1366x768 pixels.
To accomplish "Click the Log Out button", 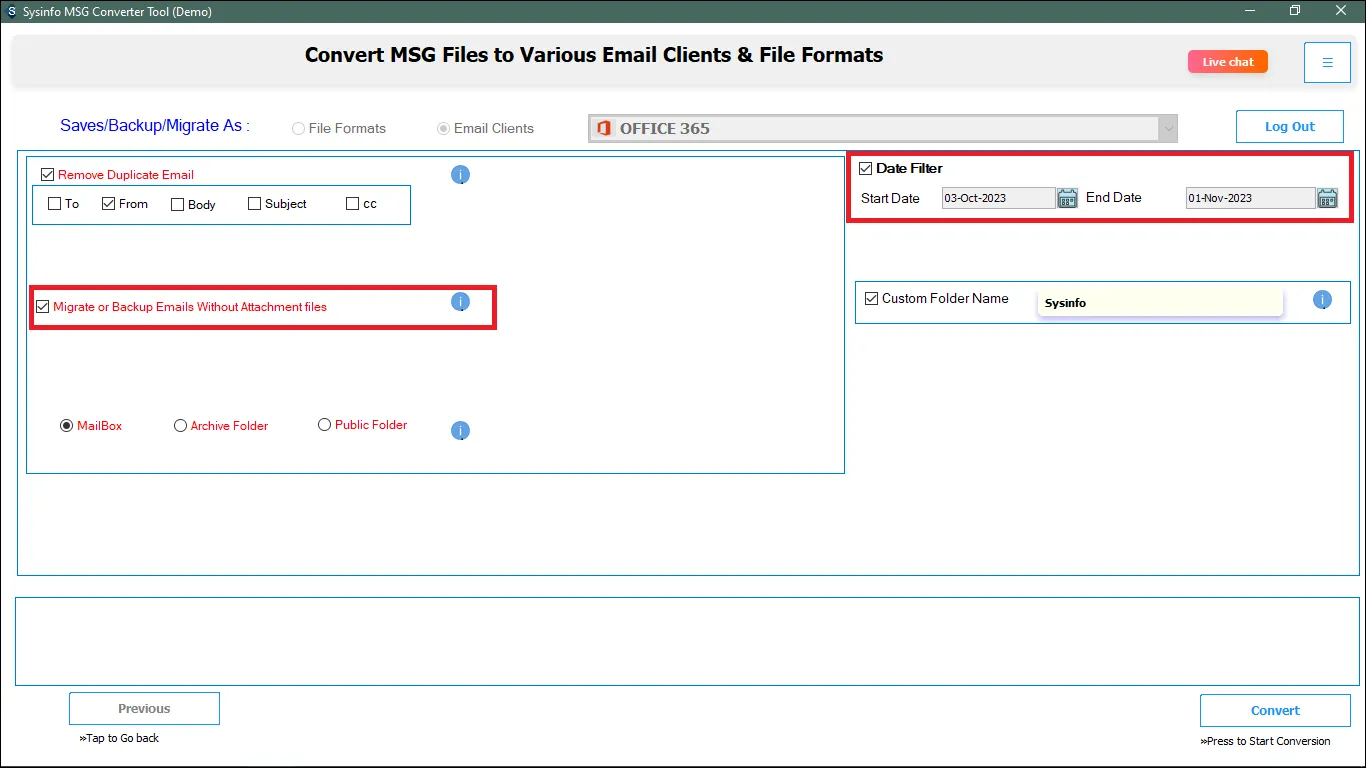I will coord(1290,127).
